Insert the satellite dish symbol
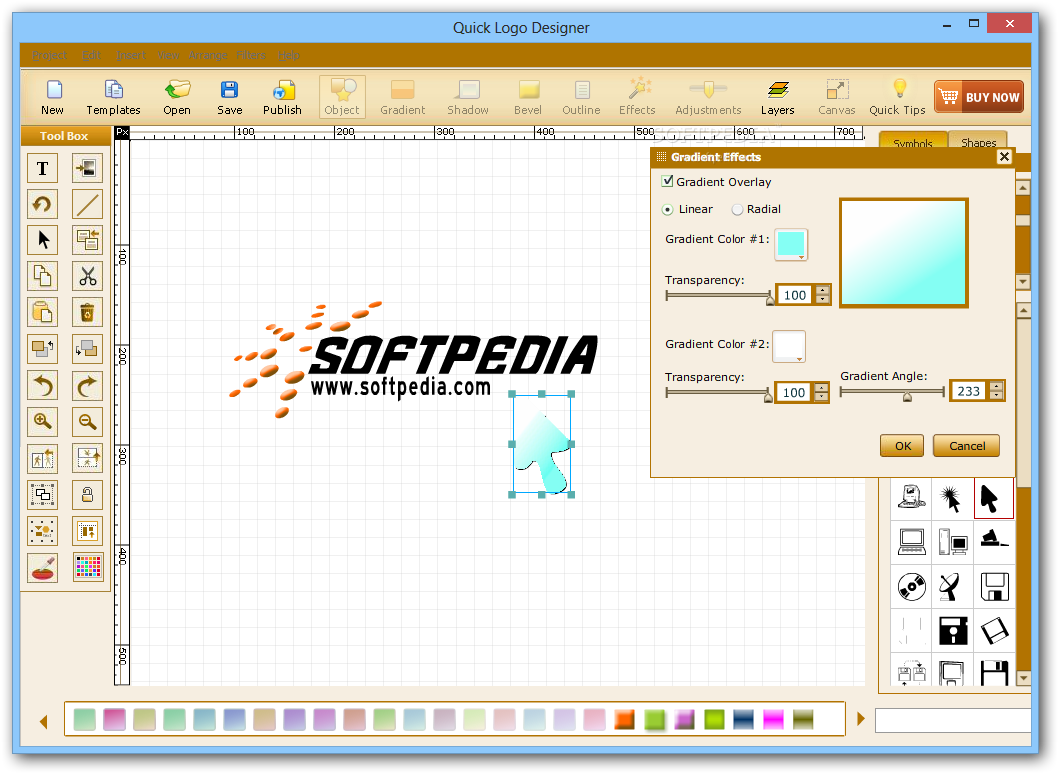 click(x=952, y=586)
